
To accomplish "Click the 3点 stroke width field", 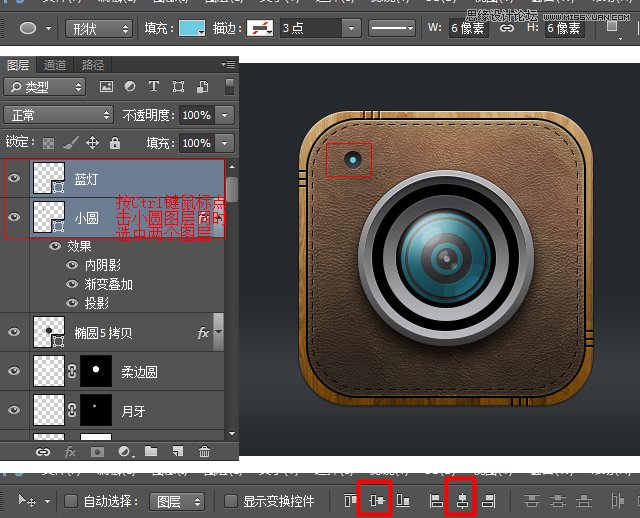I will pyautogui.click(x=311, y=28).
